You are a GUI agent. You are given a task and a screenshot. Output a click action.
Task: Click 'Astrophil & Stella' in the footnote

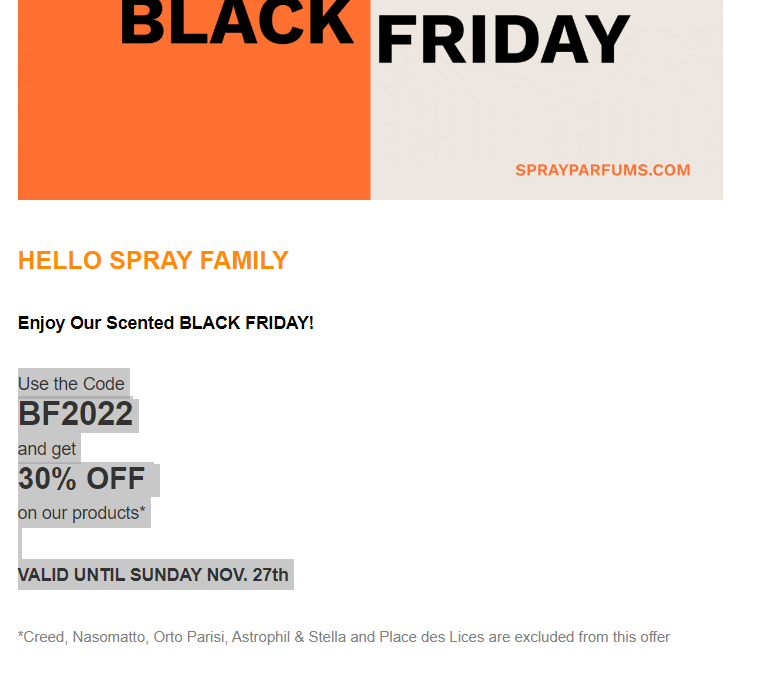point(288,637)
